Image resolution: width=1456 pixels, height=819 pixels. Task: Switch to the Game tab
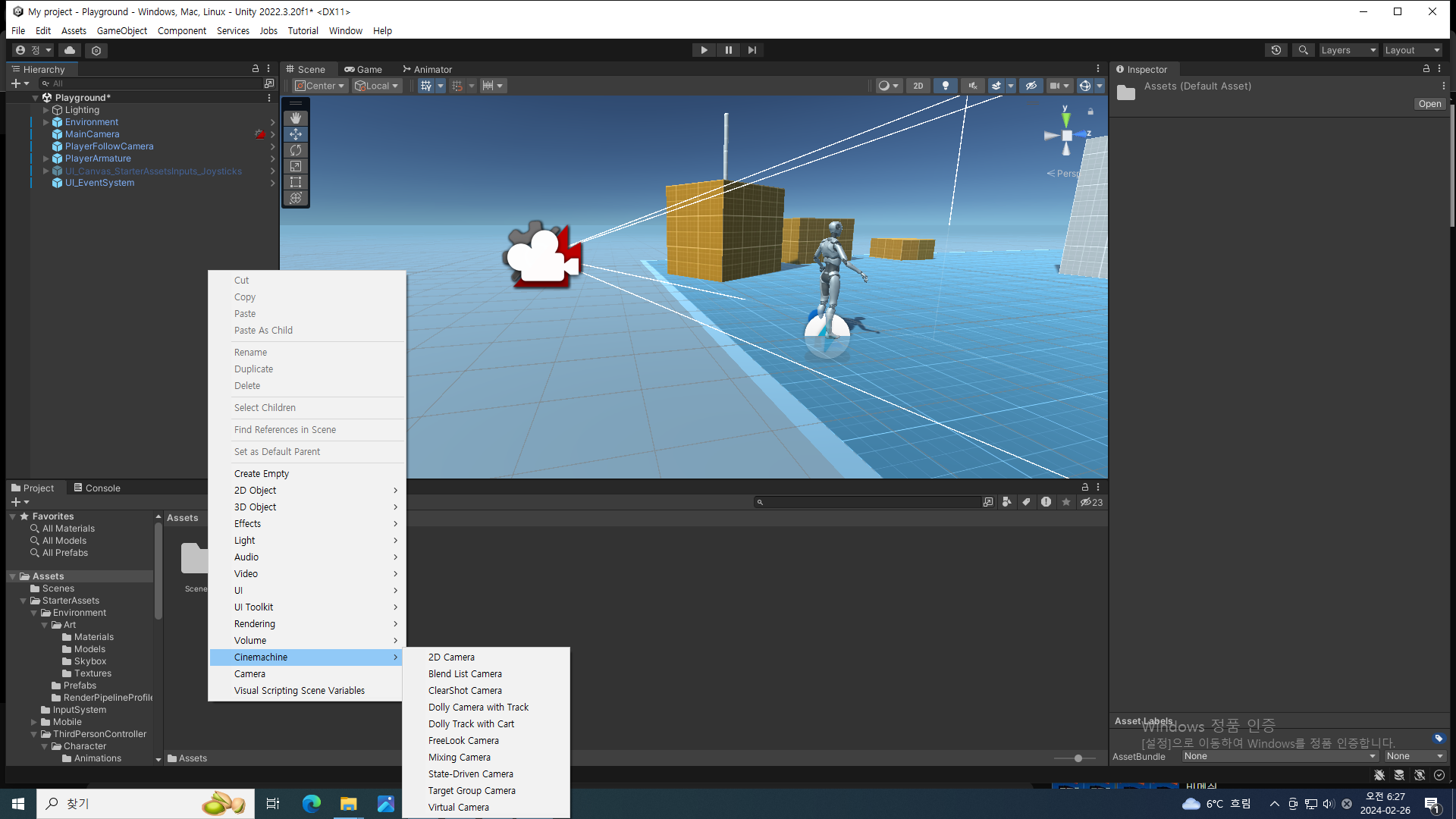click(x=363, y=69)
